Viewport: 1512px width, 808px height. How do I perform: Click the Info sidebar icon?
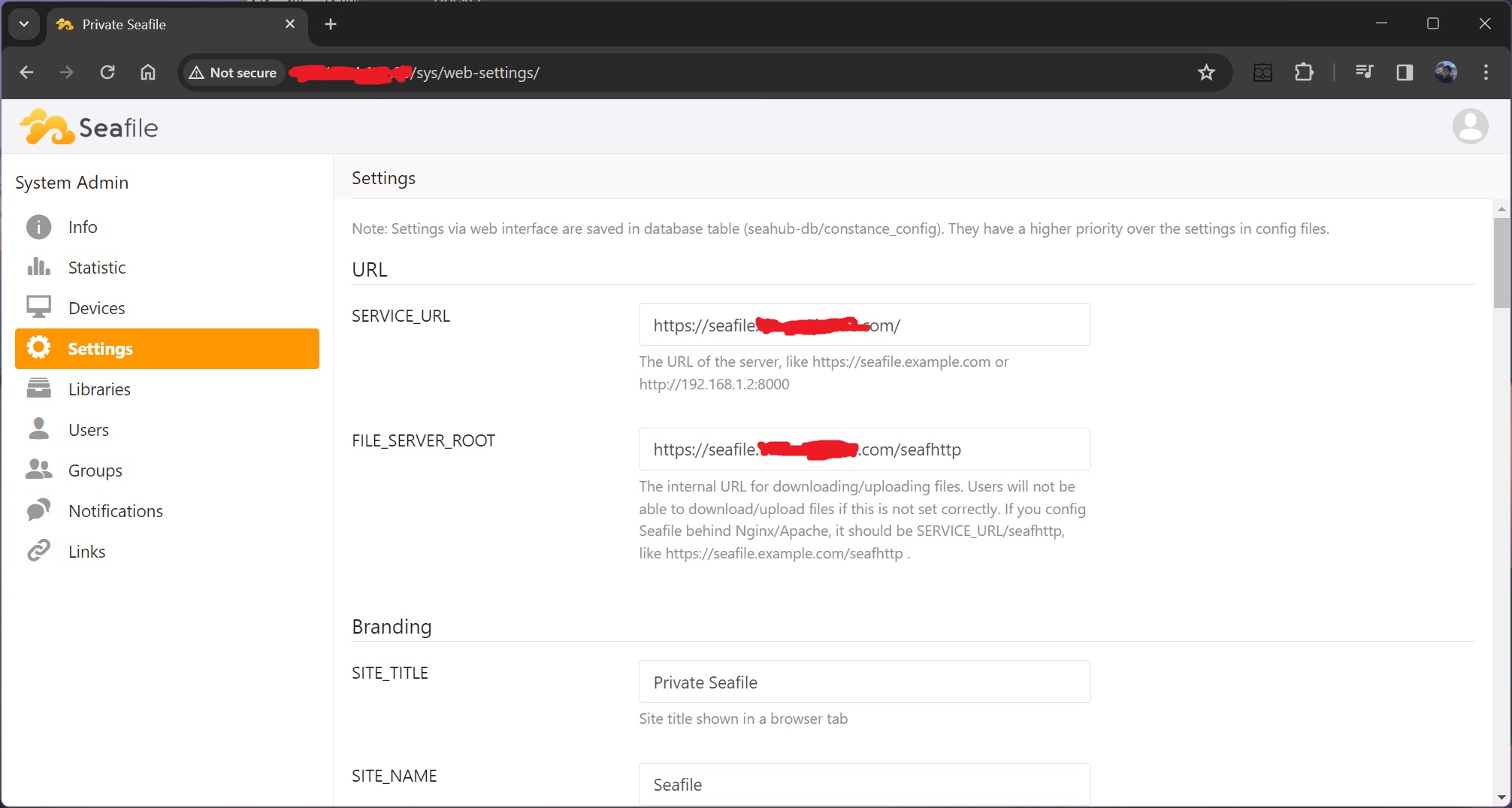click(38, 226)
